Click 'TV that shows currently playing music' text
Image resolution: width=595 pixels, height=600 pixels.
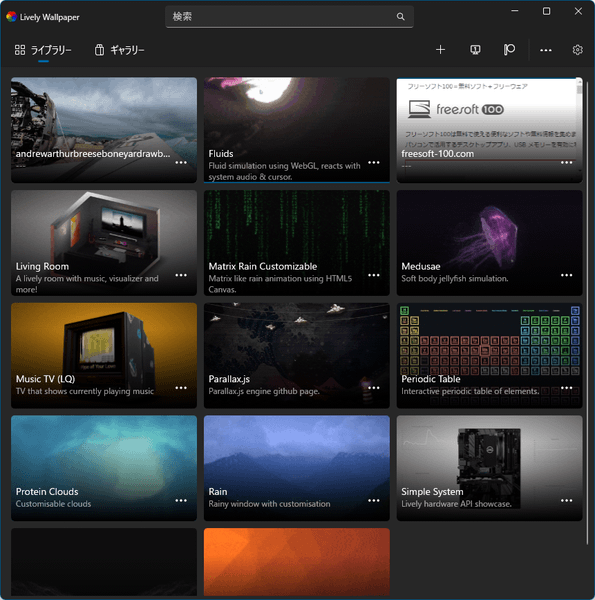85,391
